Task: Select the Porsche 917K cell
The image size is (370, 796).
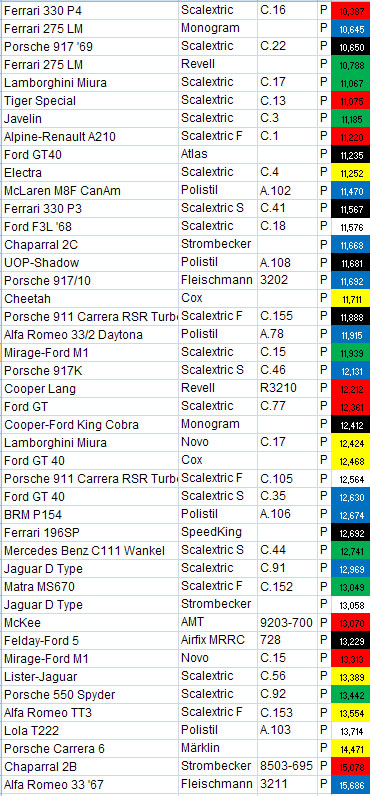Action: [x=90, y=371]
